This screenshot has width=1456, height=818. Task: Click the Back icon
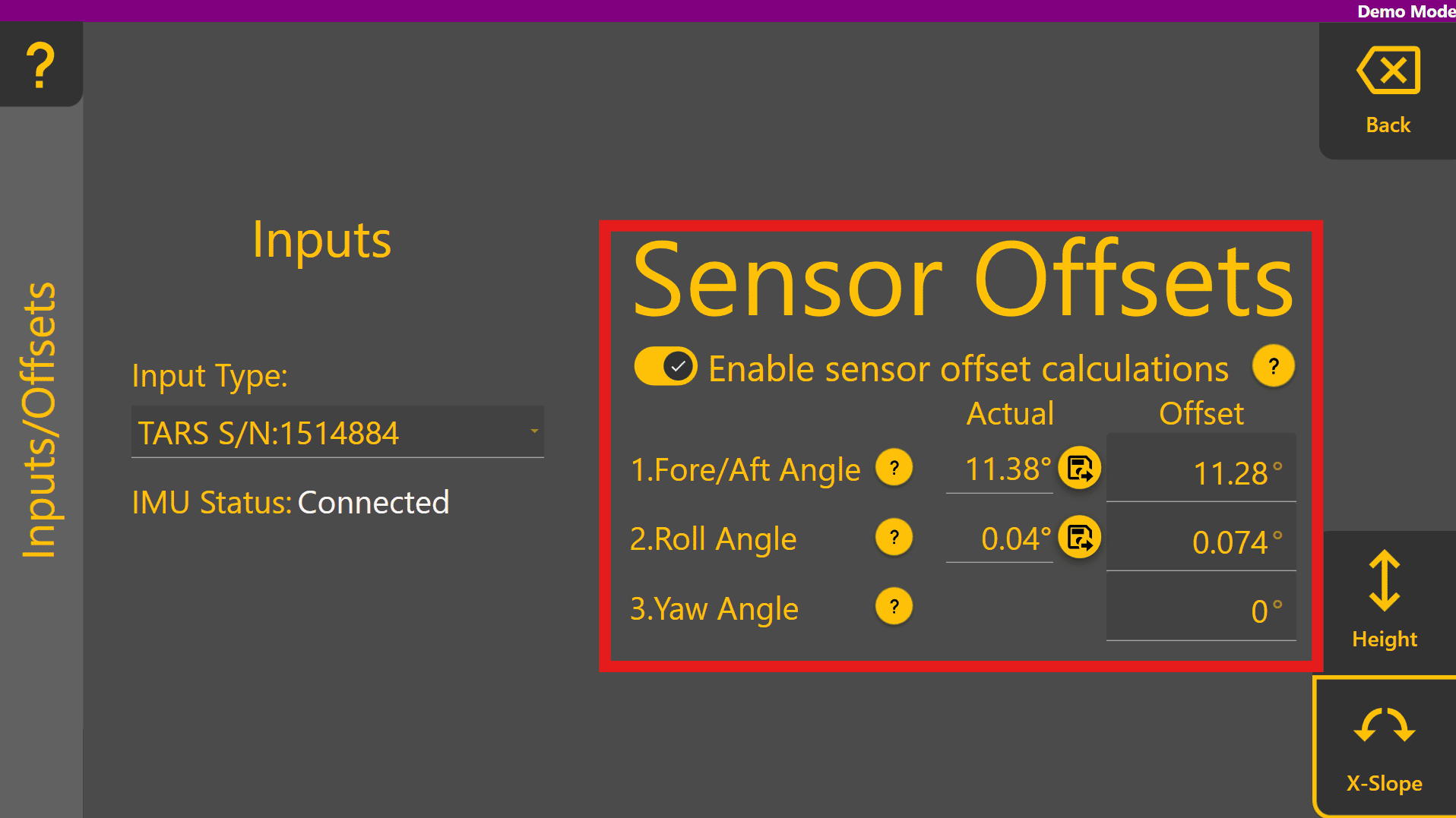1388,71
